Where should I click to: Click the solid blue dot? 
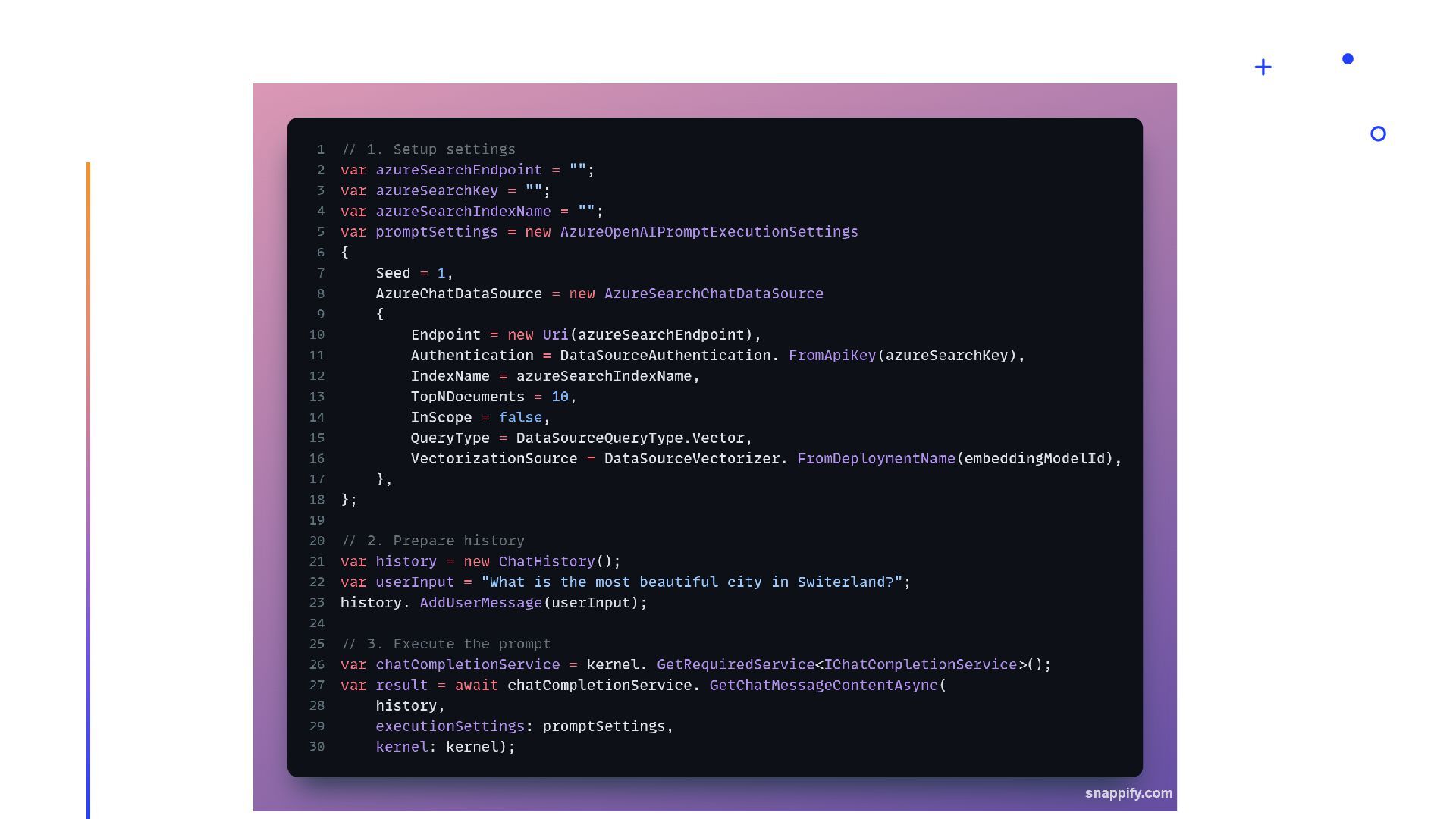[x=1348, y=58]
